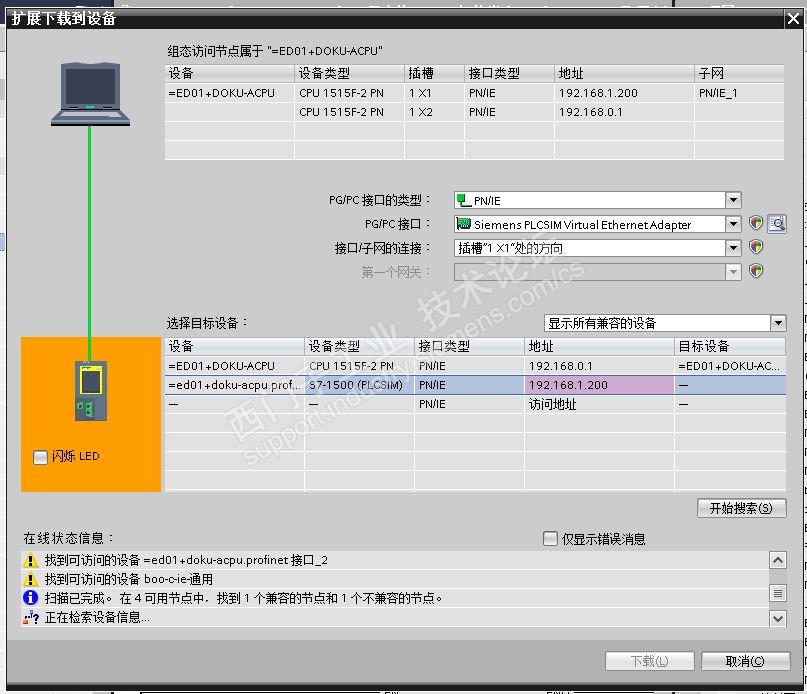This screenshot has width=807, height=694.
Task: Click the S7-1500 (PLCSIM) device type cell
Action: point(359,385)
